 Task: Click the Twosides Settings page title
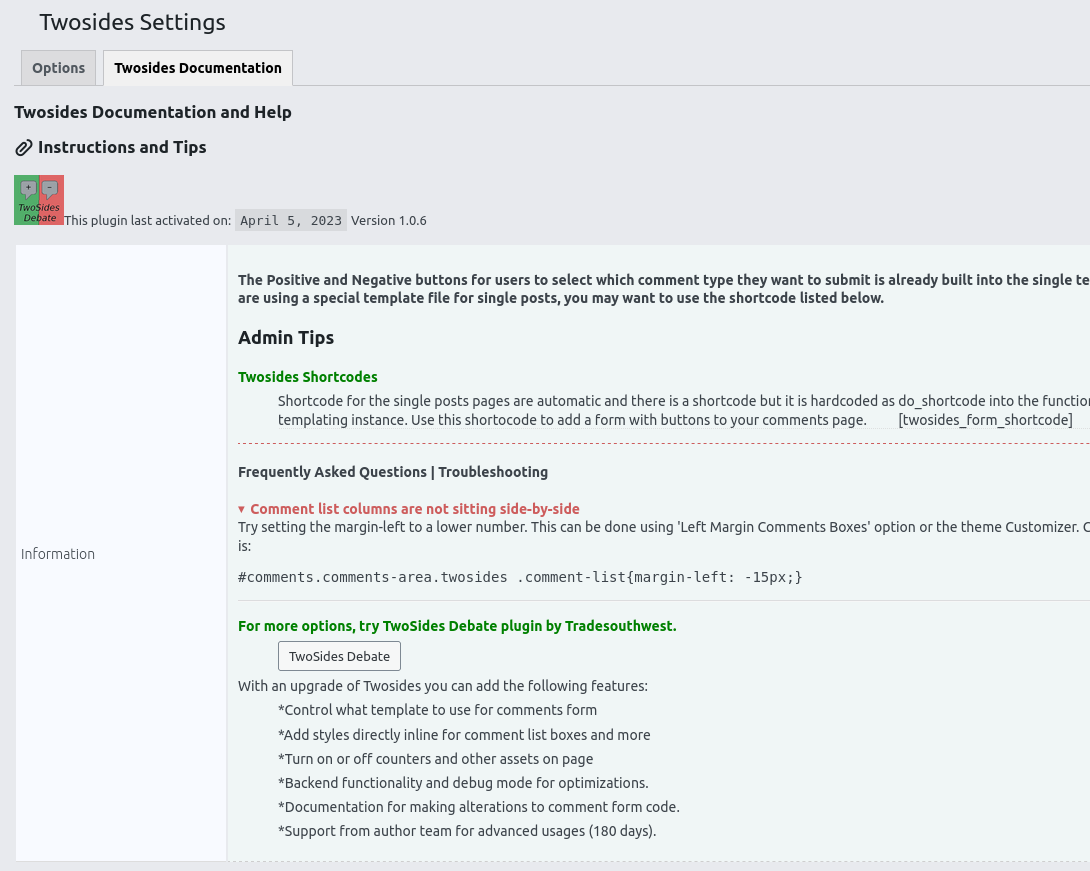(132, 22)
